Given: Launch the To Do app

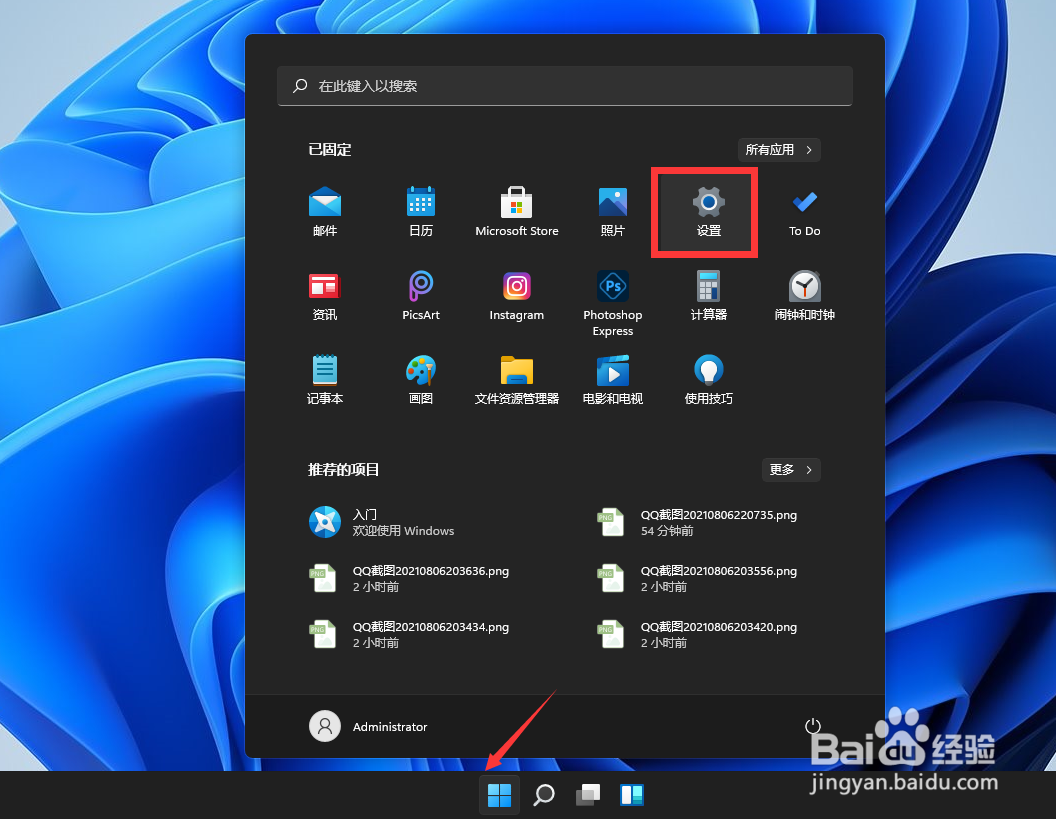Looking at the screenshot, I should coord(805,211).
